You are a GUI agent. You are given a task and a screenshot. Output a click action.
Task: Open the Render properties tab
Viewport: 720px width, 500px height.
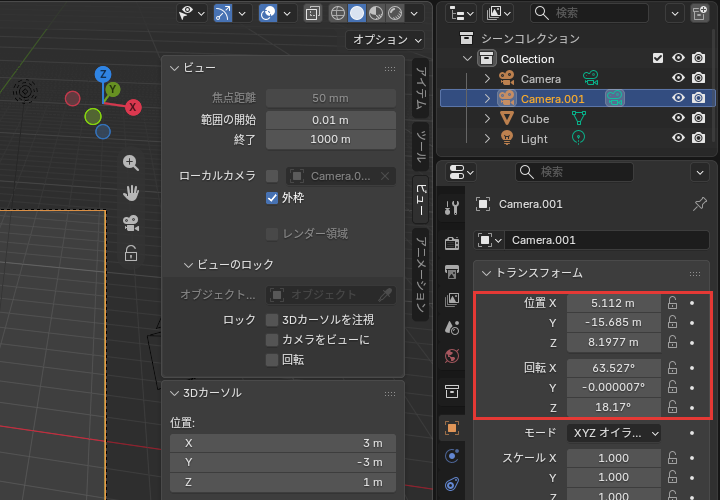452,243
